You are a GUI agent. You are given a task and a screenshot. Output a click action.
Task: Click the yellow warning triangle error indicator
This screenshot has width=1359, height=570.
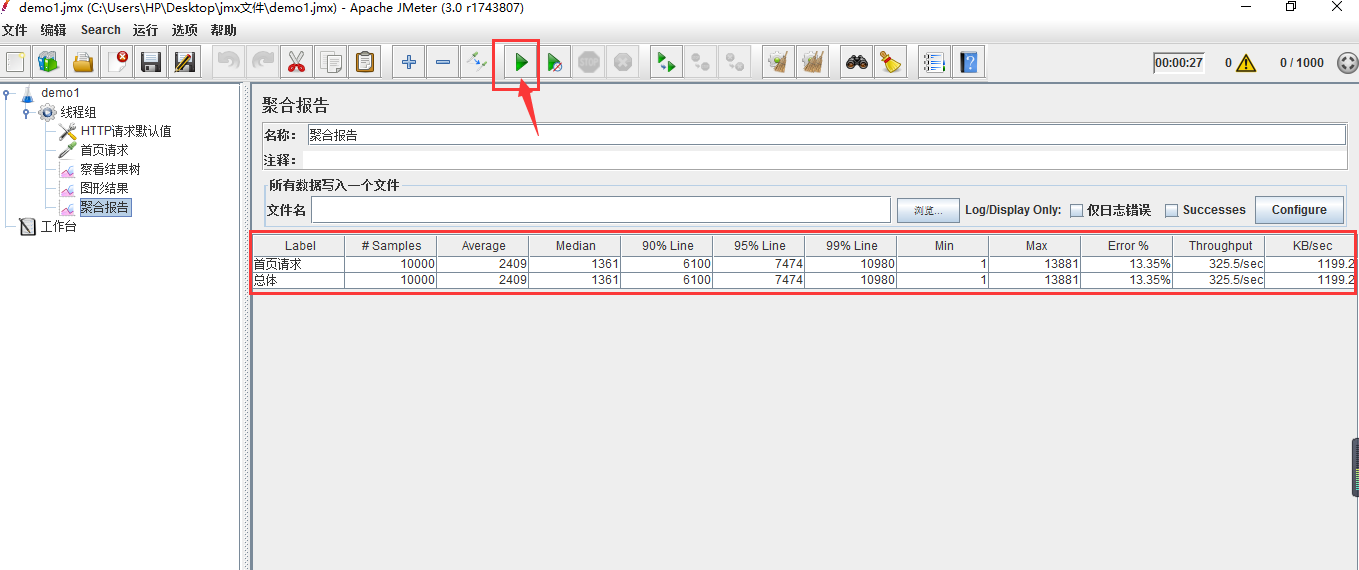click(1245, 63)
